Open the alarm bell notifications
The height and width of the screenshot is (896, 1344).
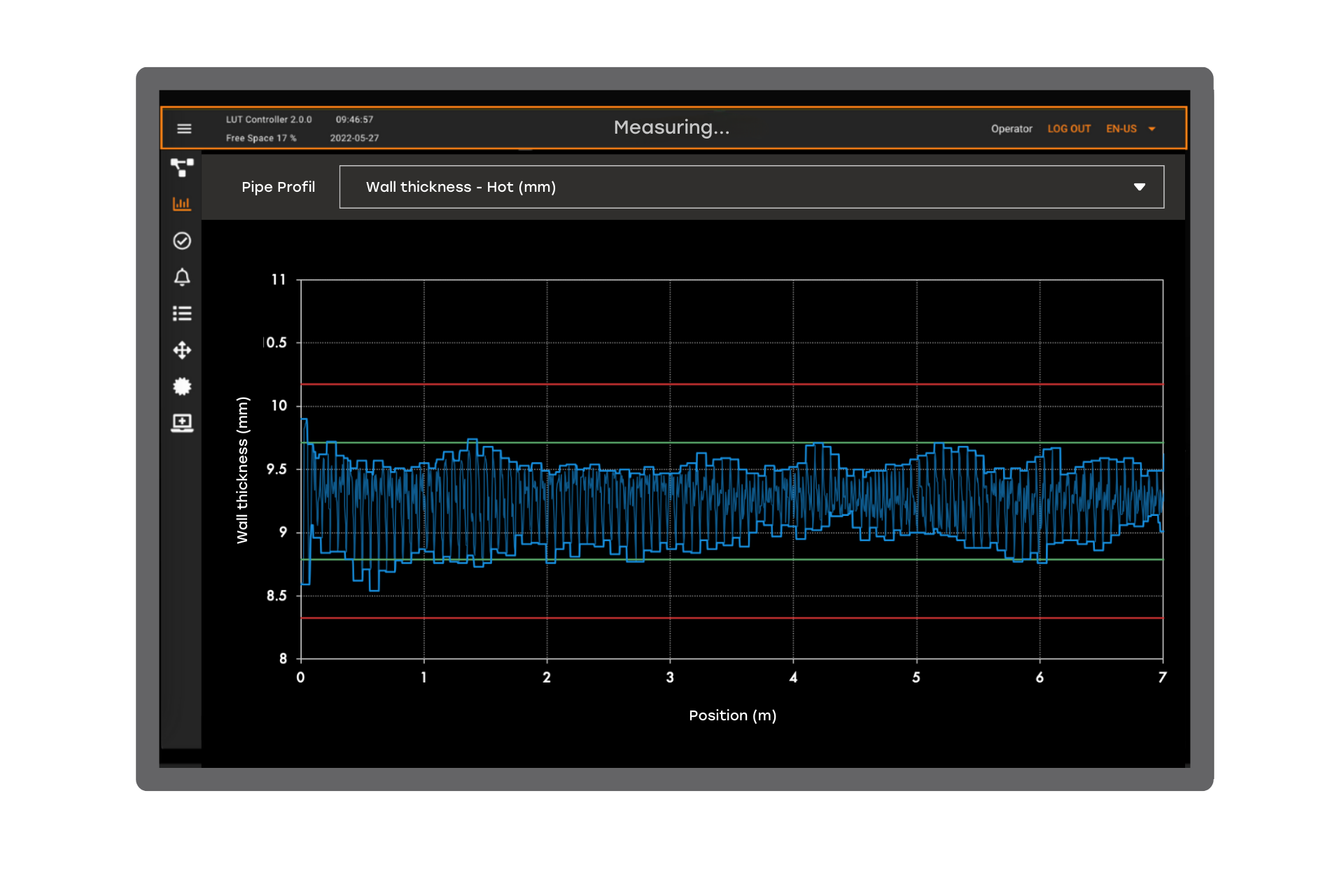182,277
